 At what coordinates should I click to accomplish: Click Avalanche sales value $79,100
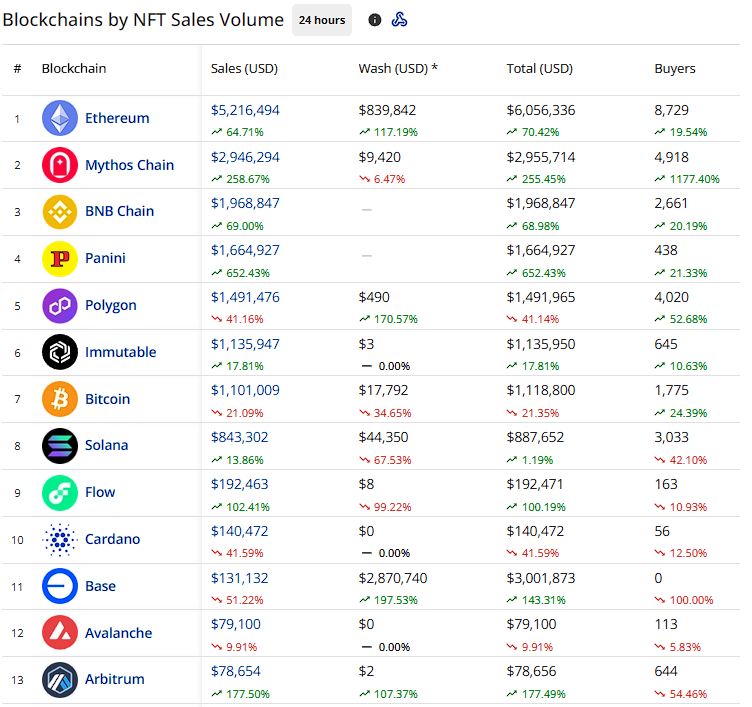235,625
